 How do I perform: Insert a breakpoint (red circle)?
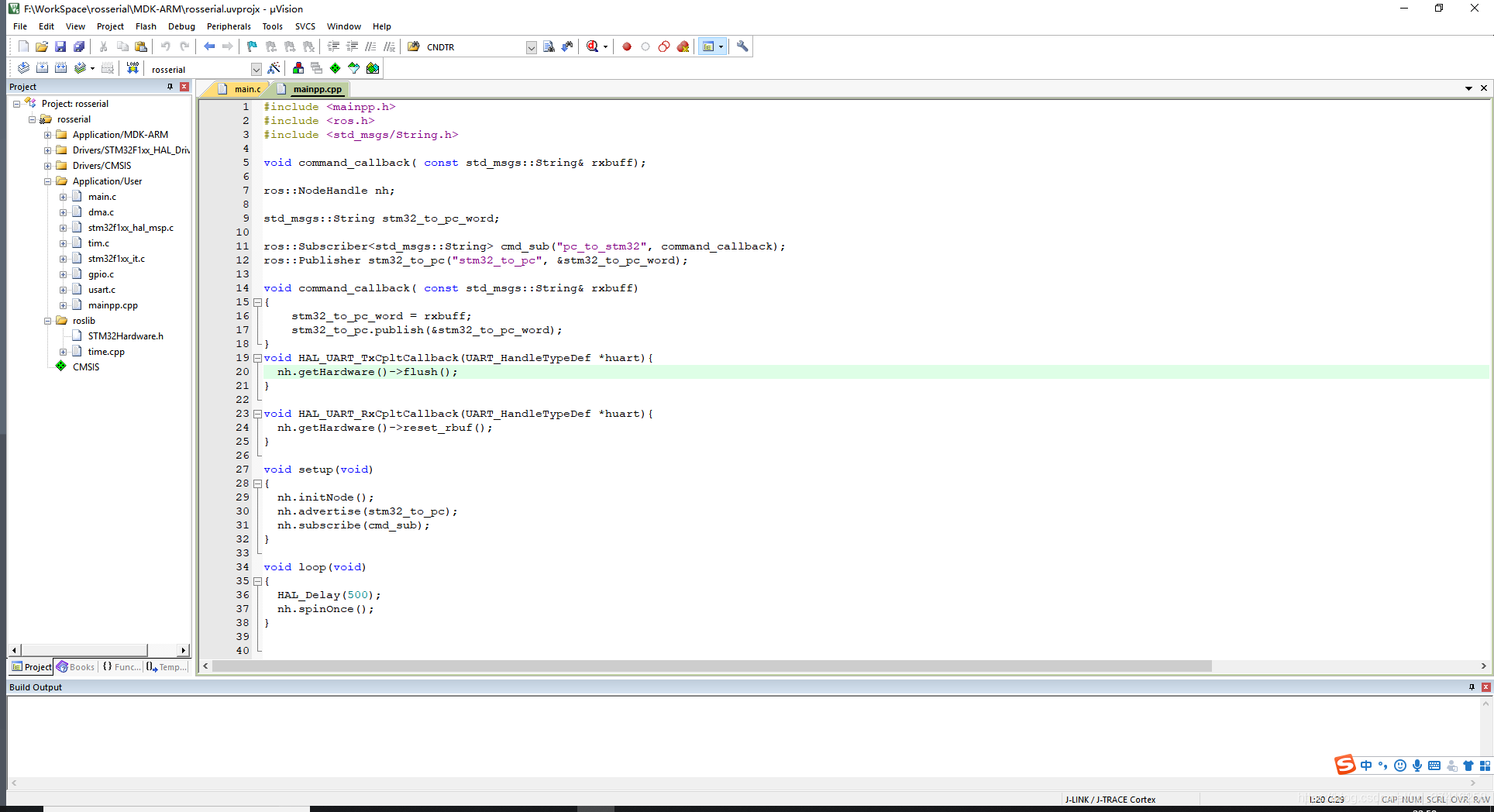pyautogui.click(x=627, y=46)
